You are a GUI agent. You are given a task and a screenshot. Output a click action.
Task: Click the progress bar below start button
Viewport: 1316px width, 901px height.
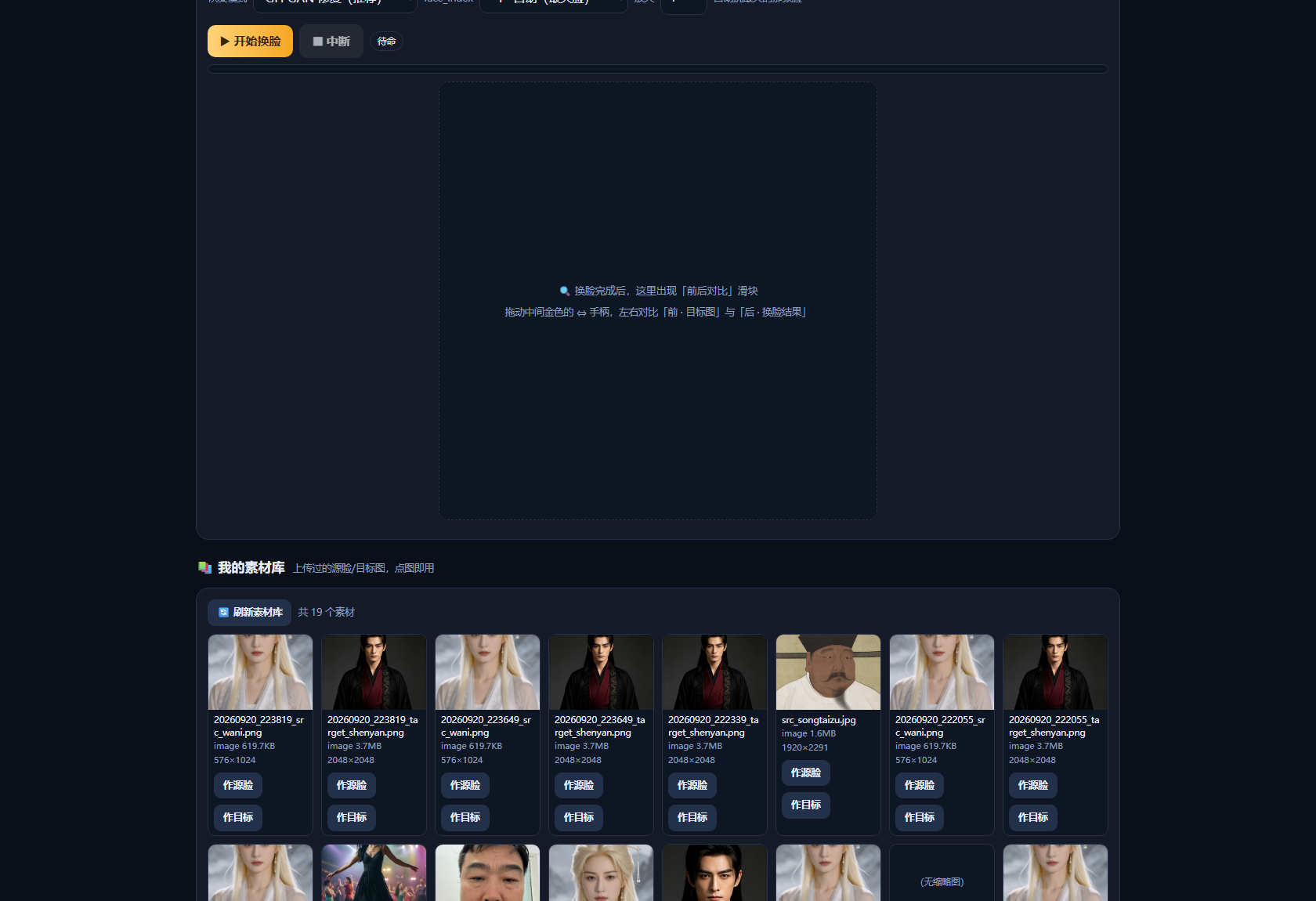coord(658,69)
